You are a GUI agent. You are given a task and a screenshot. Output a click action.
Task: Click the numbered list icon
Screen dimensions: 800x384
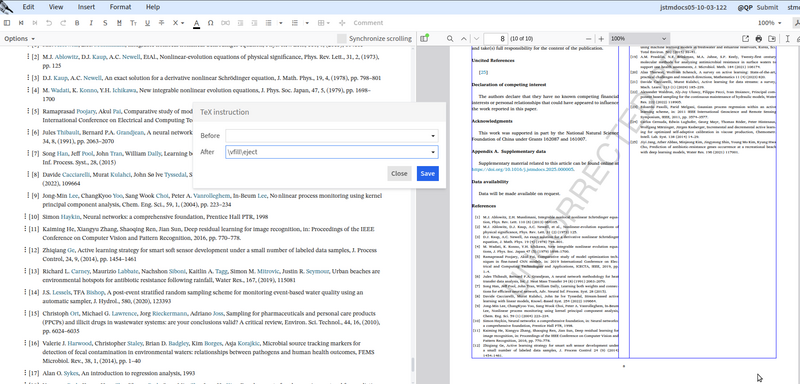coord(294,23)
